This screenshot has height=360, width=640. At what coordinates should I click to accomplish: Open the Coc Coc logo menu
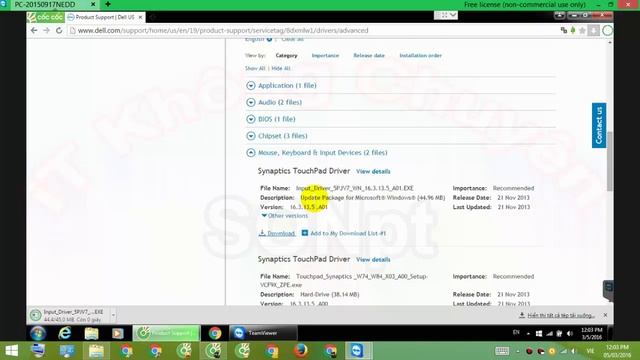(x=46, y=17)
